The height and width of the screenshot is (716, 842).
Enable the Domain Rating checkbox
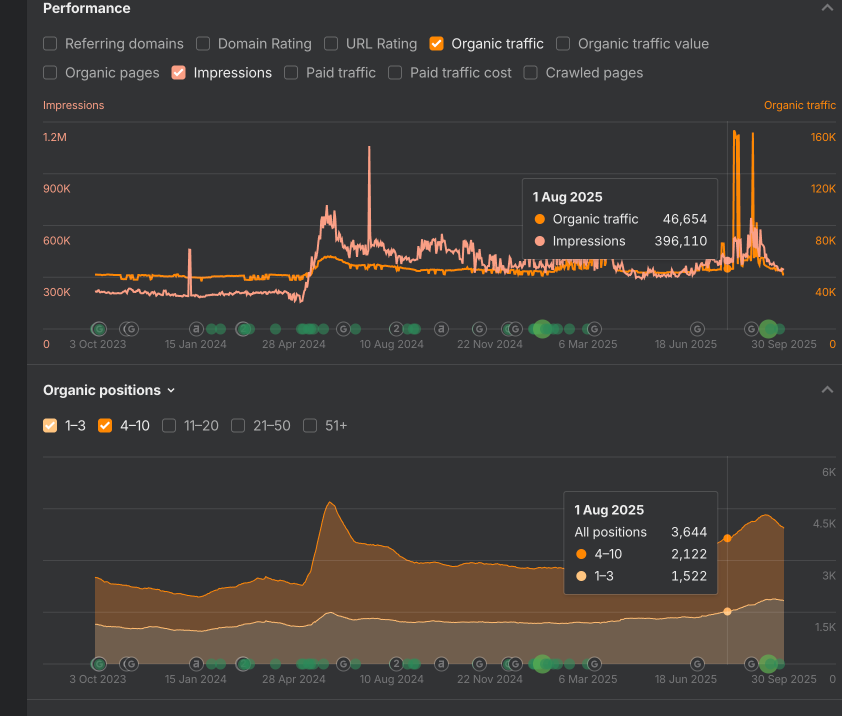click(x=203, y=44)
